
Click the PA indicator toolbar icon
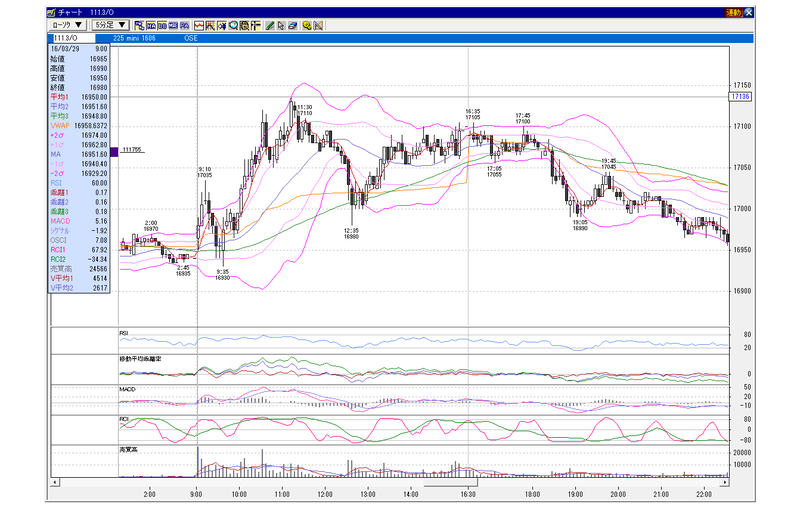pyautogui.click(x=185, y=26)
